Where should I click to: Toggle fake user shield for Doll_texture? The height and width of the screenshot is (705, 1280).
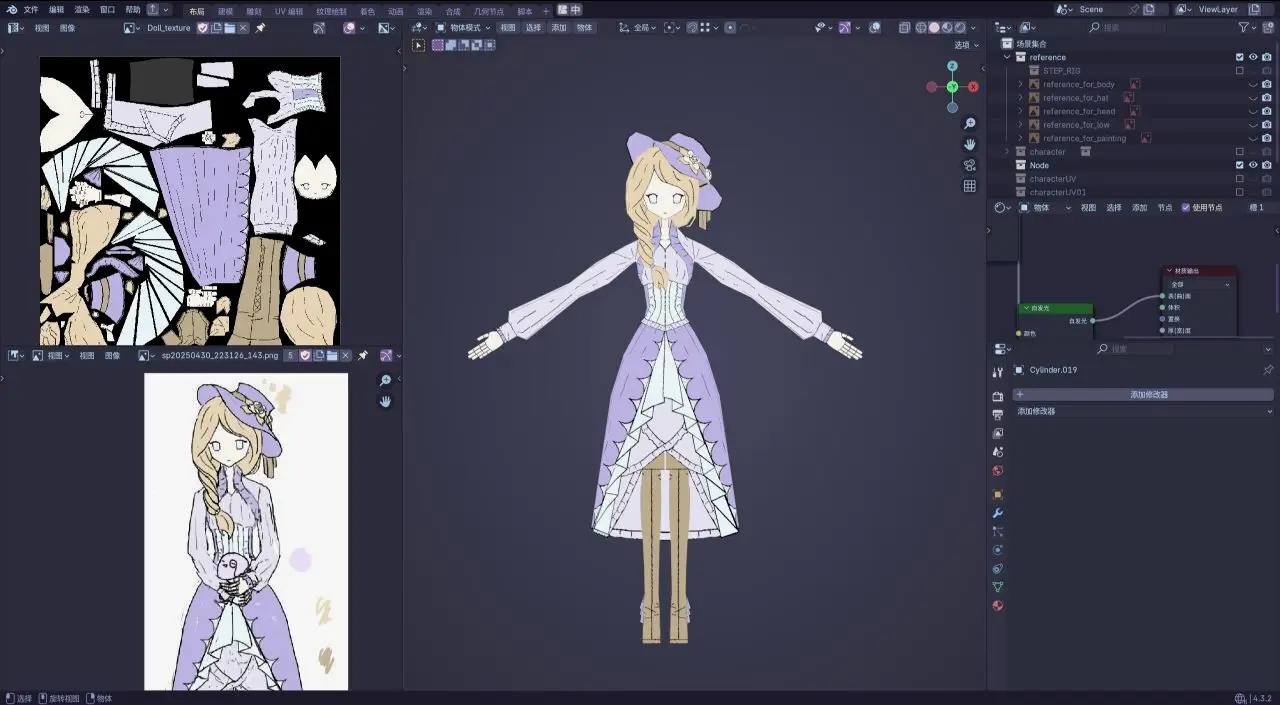203,28
